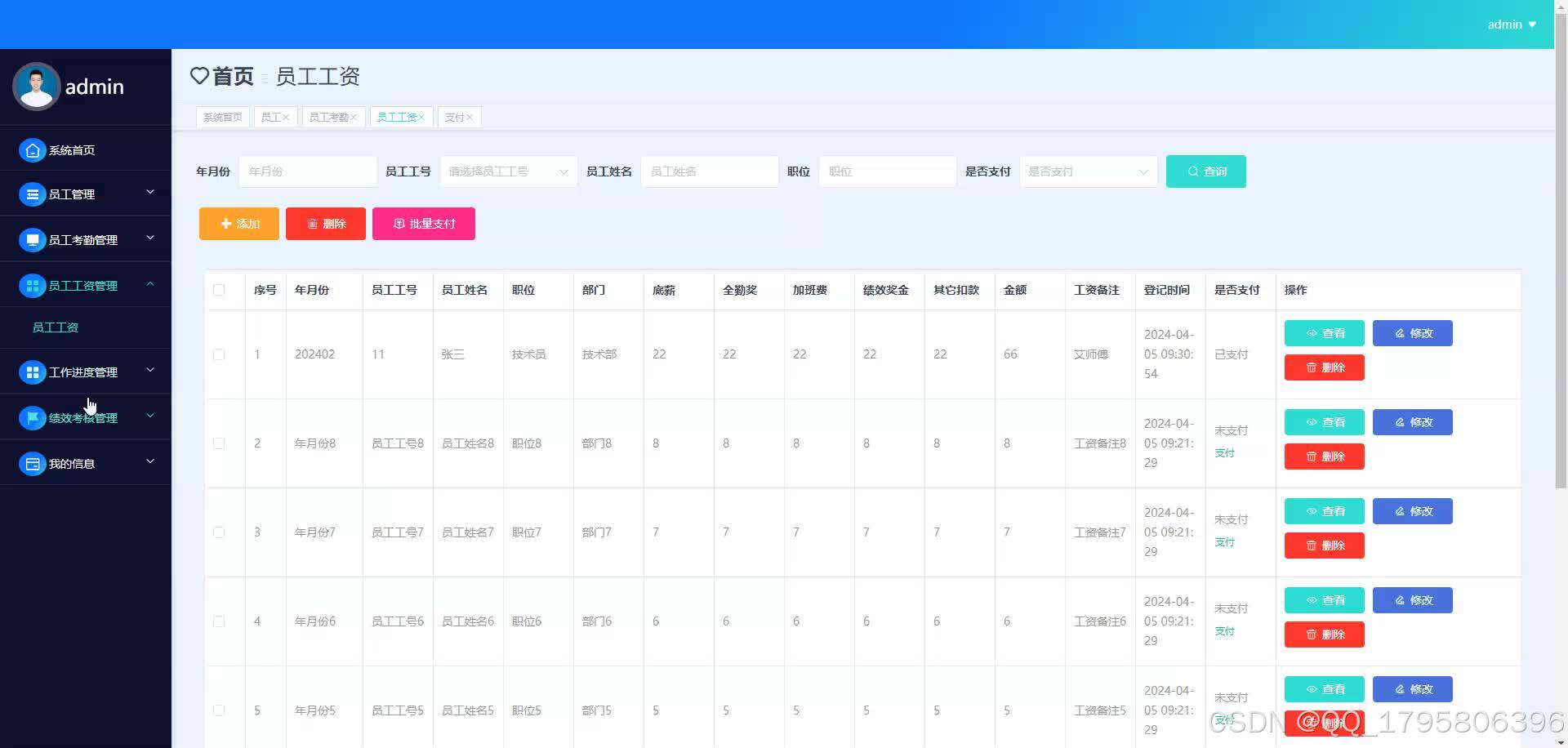The height and width of the screenshot is (748, 1568).
Task: Toggle the select-all checkbox in table header
Action: [x=219, y=290]
